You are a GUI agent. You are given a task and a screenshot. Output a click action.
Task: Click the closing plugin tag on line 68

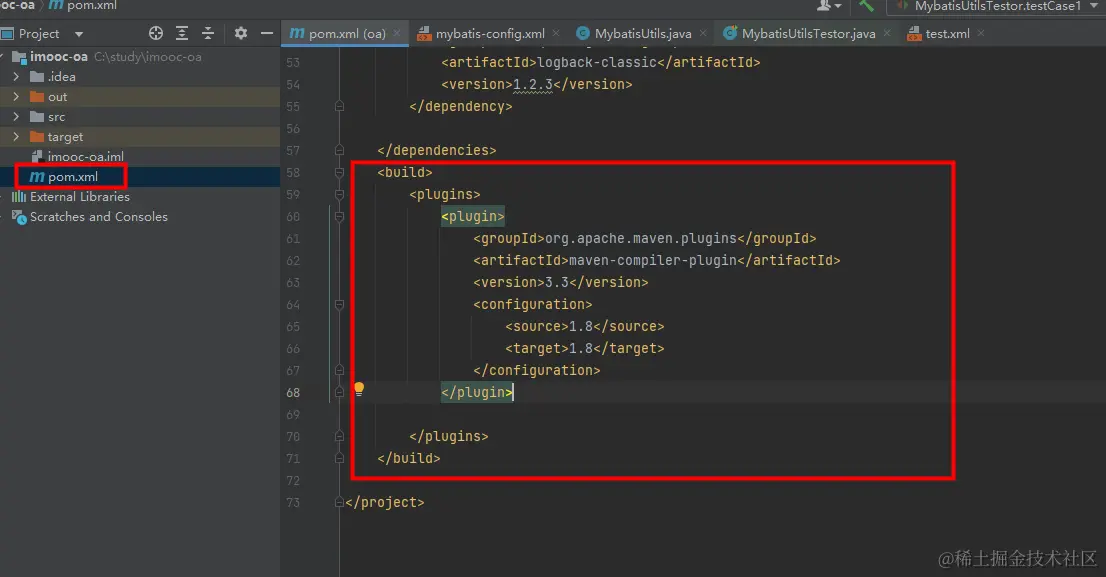click(477, 392)
